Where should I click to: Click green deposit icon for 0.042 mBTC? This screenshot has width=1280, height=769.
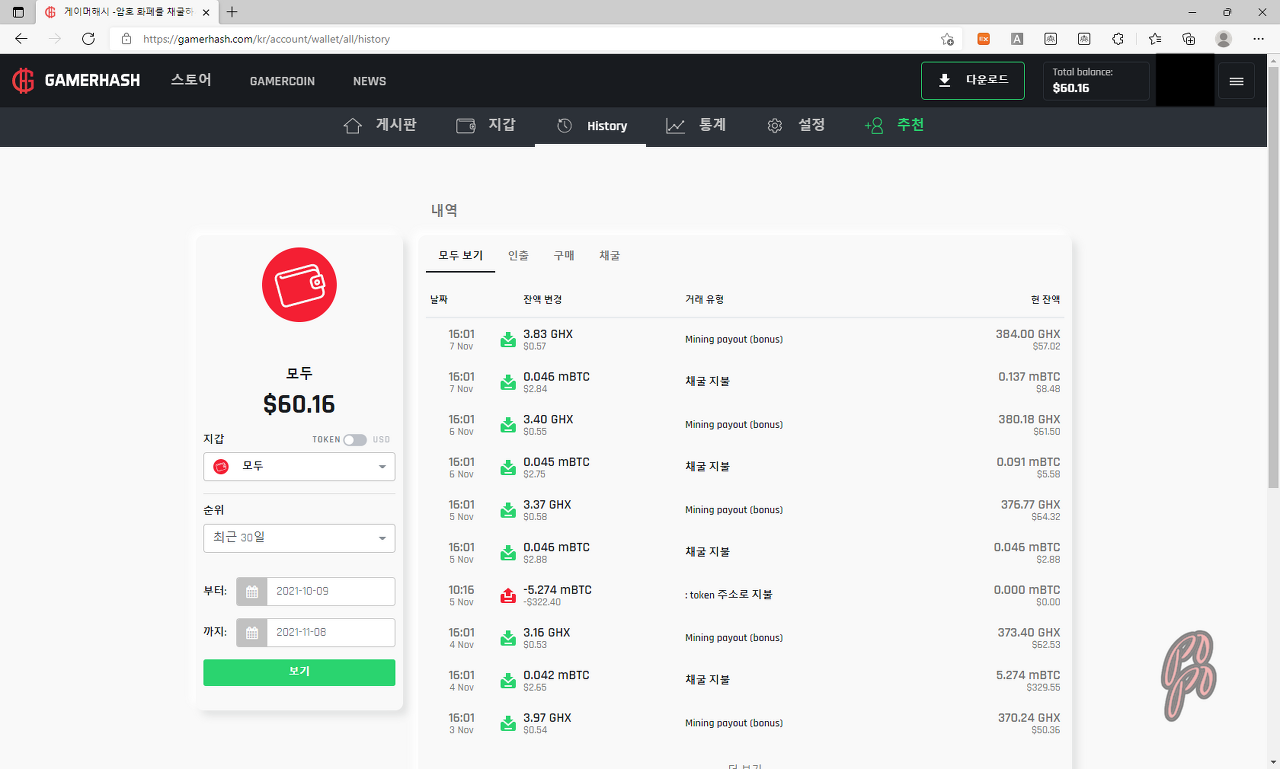508,681
